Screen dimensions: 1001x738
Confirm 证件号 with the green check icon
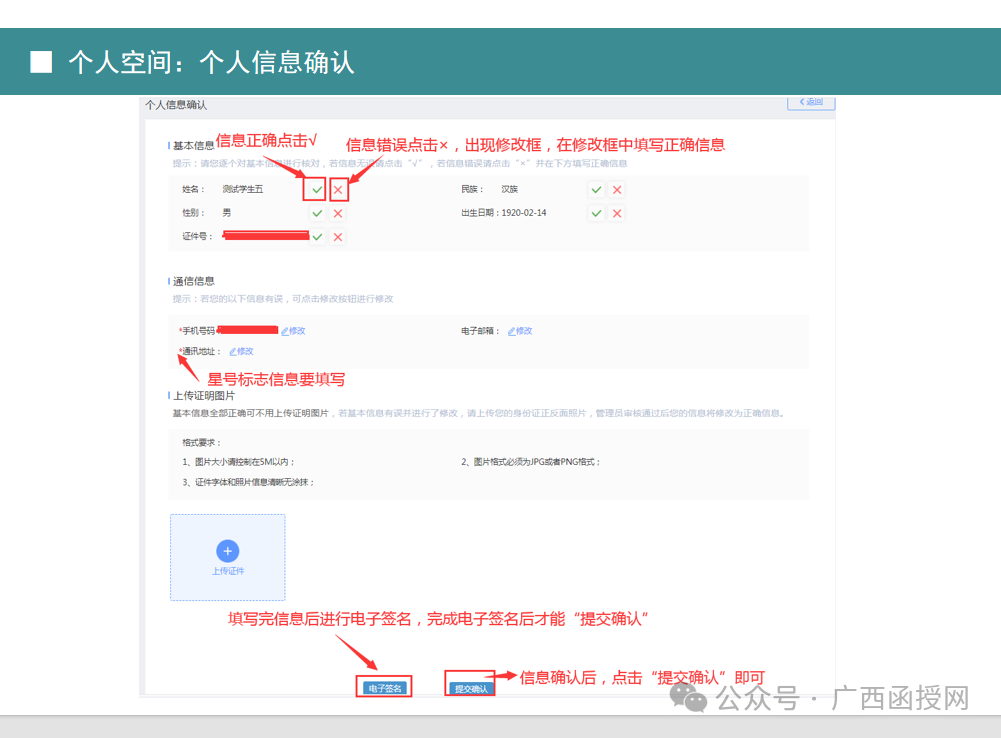pyautogui.click(x=318, y=236)
